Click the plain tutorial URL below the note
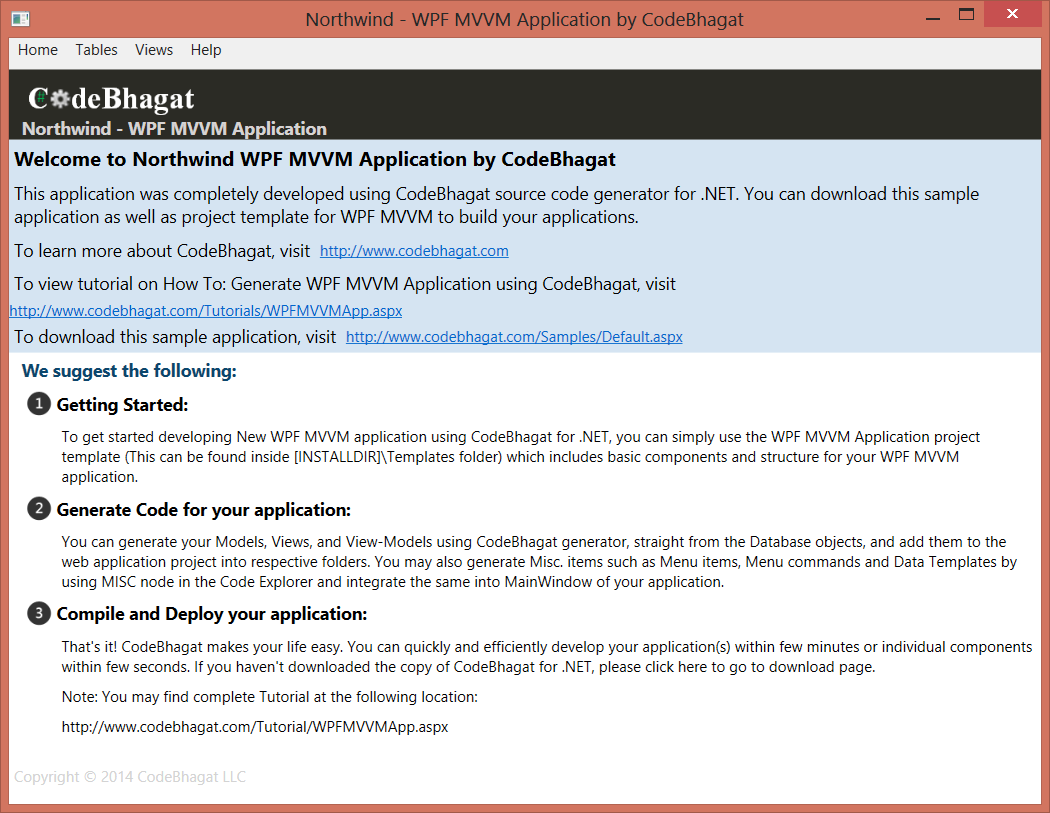The image size is (1050, 813). pos(255,727)
